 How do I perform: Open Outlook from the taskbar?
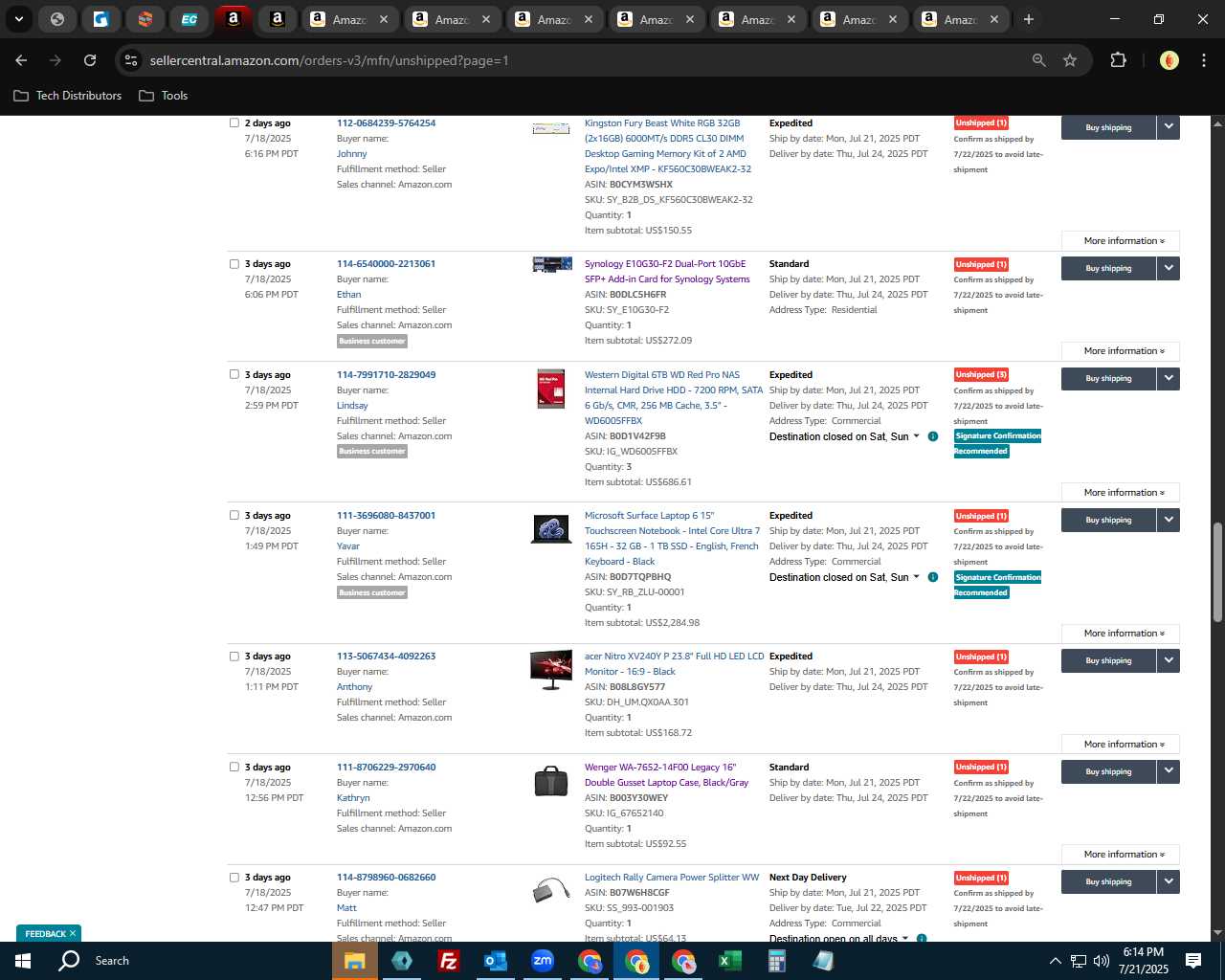tap(495, 961)
